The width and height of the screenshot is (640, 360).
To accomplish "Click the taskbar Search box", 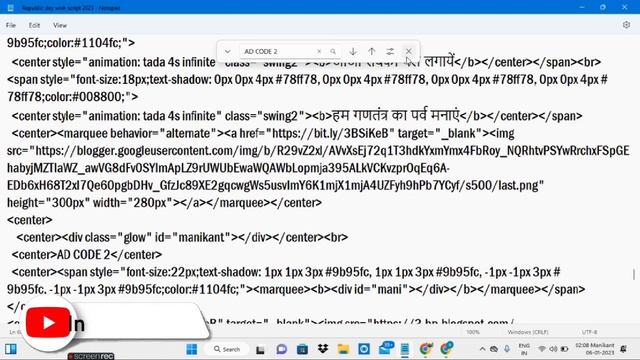I will click(x=227, y=349).
